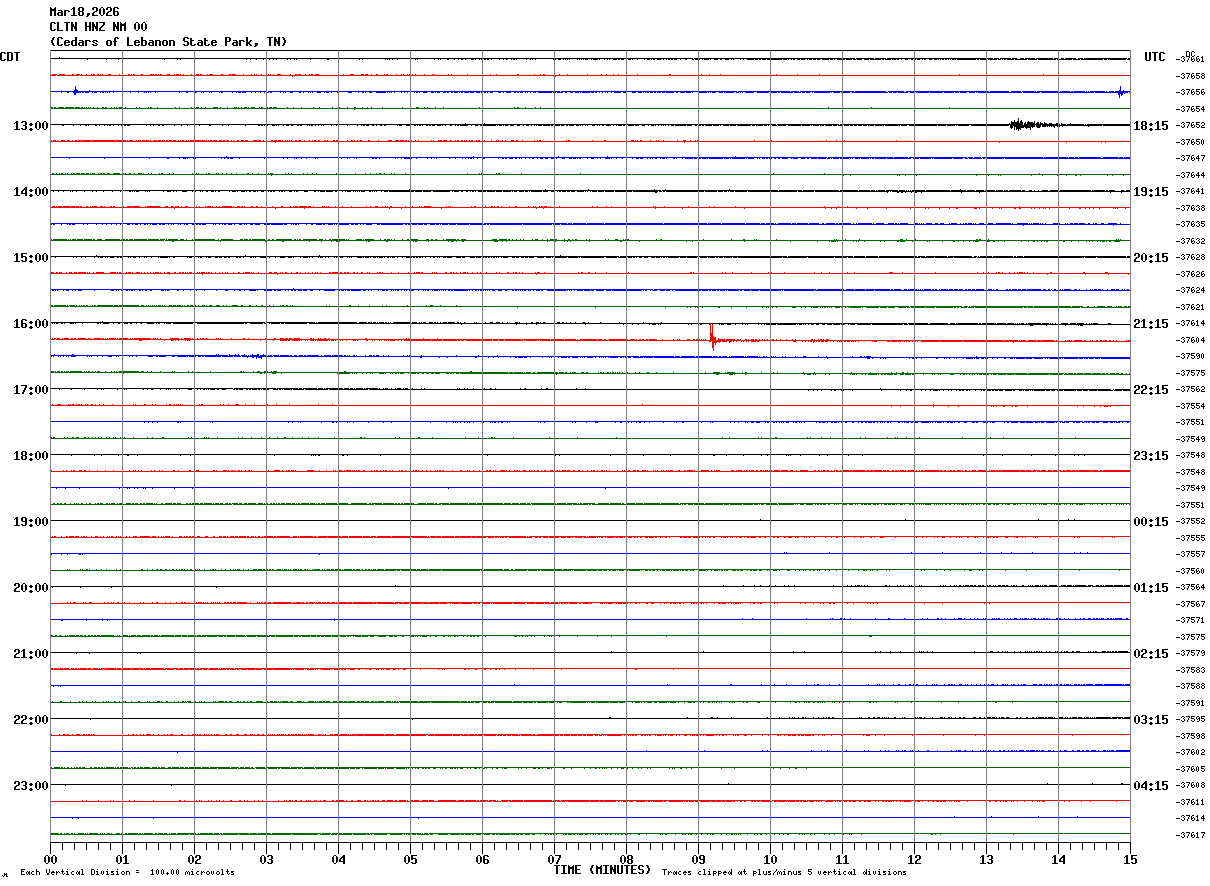Viewport: 1210px width, 886px height.
Task: Click the 11 minute mark on the time axis
Action: tap(842, 859)
